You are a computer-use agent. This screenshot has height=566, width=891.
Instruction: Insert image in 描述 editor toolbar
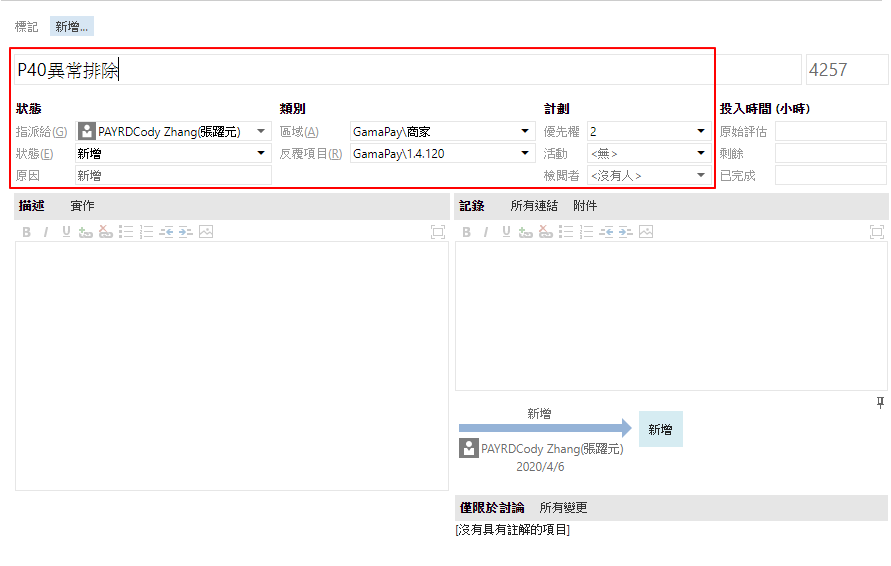(x=206, y=232)
